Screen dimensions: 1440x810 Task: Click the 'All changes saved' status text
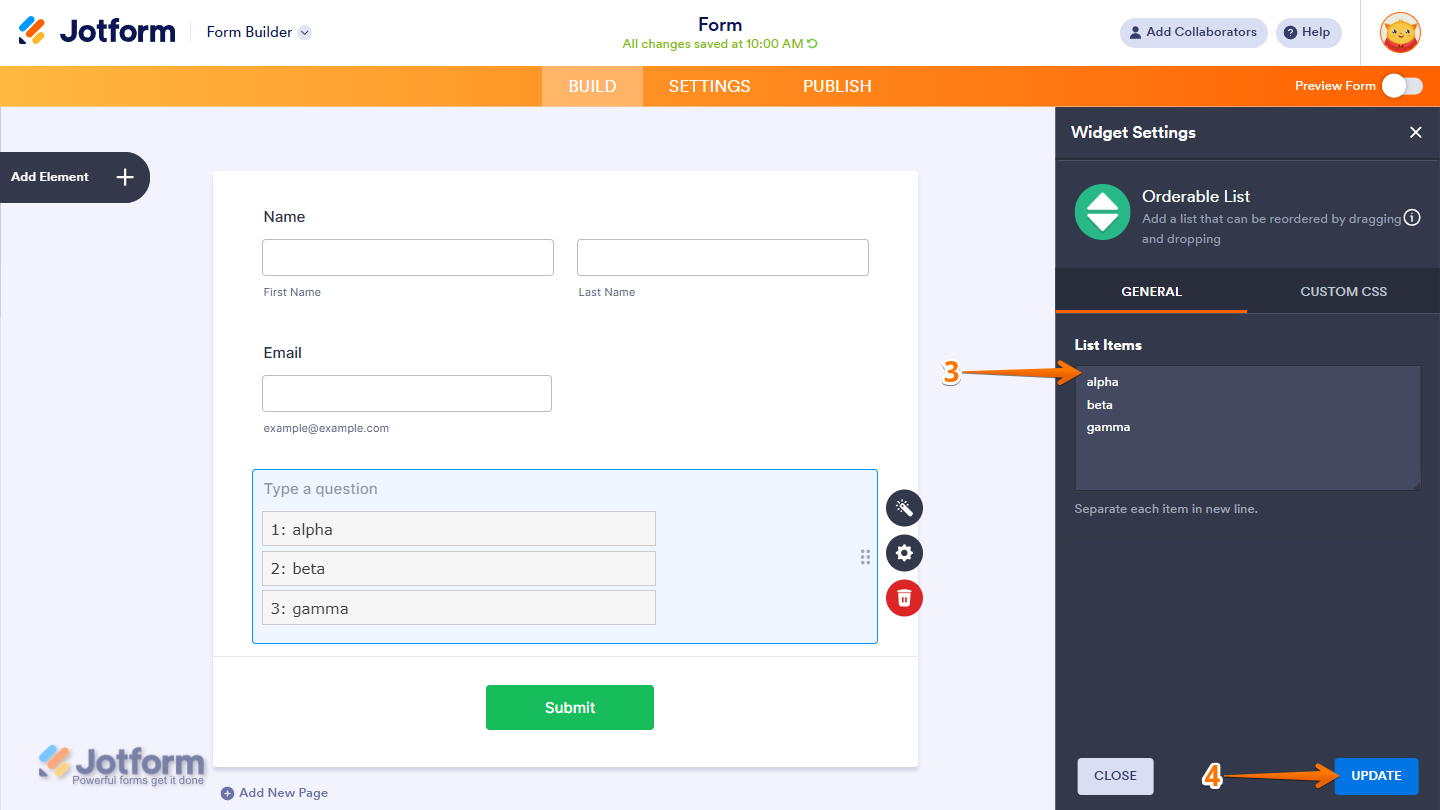coord(712,44)
